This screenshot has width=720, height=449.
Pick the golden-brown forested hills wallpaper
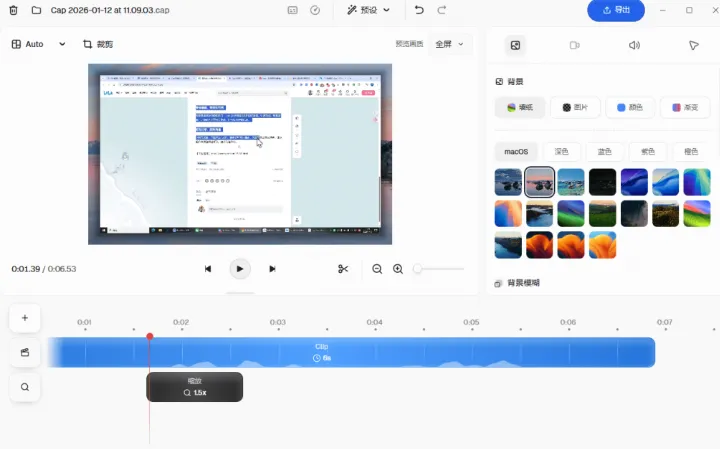pos(665,213)
